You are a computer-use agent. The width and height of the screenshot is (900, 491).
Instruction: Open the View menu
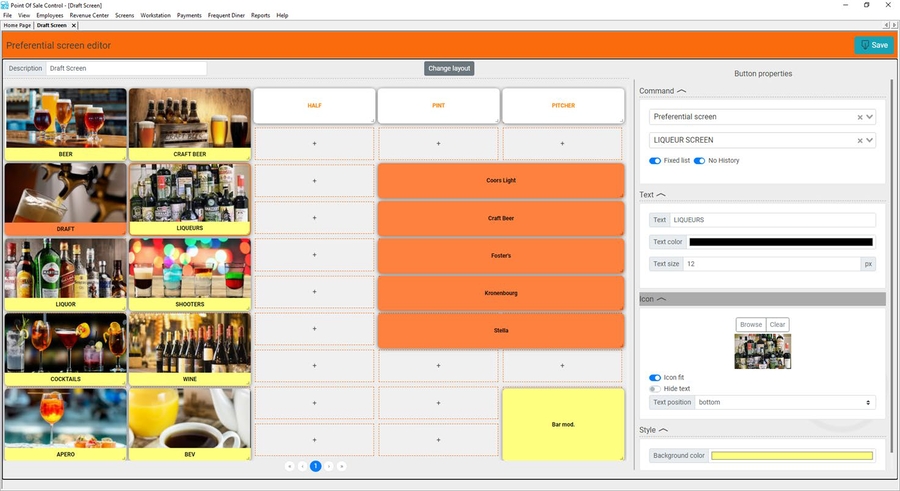click(24, 16)
